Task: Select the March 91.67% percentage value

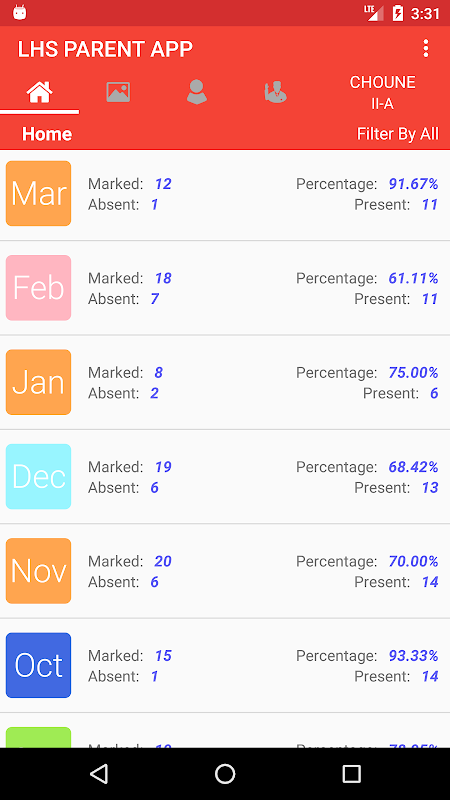Action: [413, 184]
